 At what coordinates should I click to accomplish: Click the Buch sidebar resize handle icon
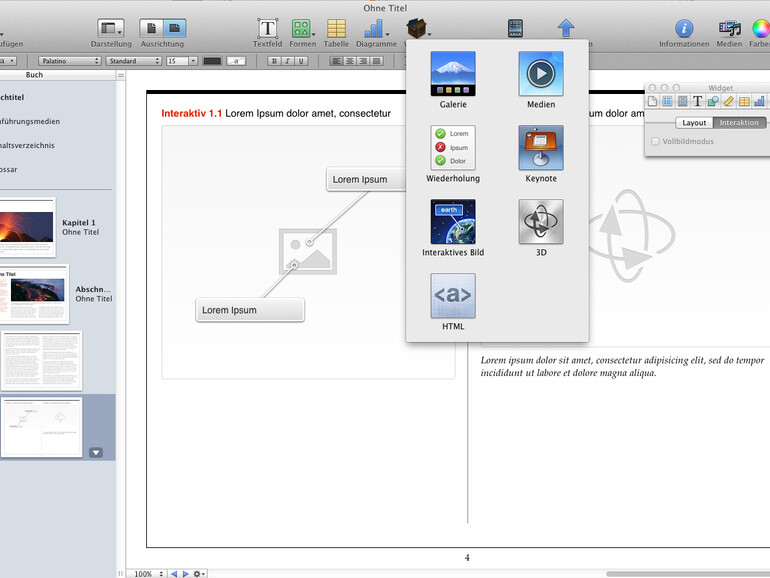point(121,75)
